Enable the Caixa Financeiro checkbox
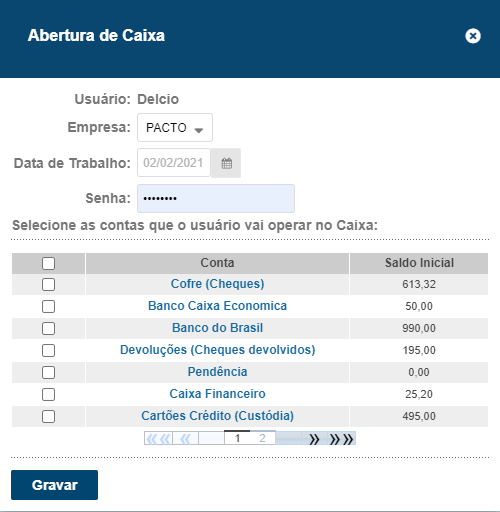 pos(48,395)
